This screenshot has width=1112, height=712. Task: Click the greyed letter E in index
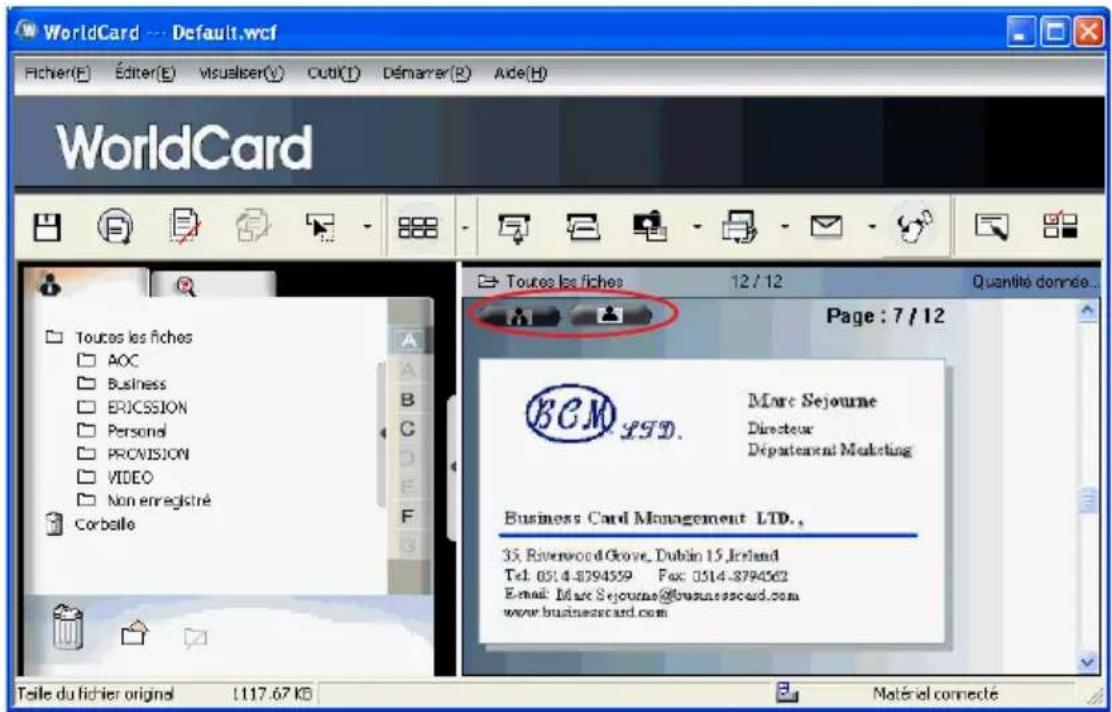[408, 487]
